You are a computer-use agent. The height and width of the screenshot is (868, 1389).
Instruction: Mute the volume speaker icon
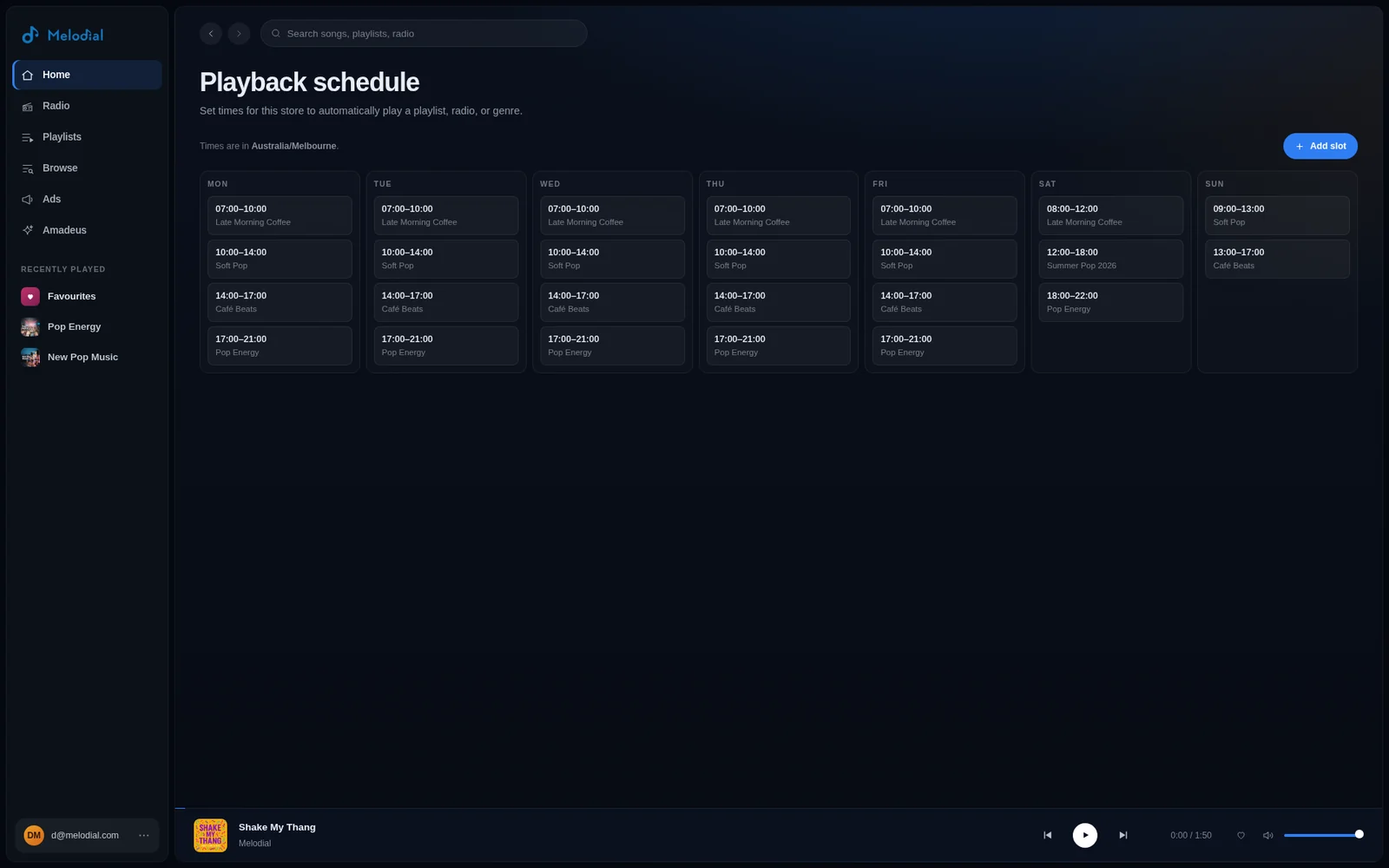[x=1267, y=835]
